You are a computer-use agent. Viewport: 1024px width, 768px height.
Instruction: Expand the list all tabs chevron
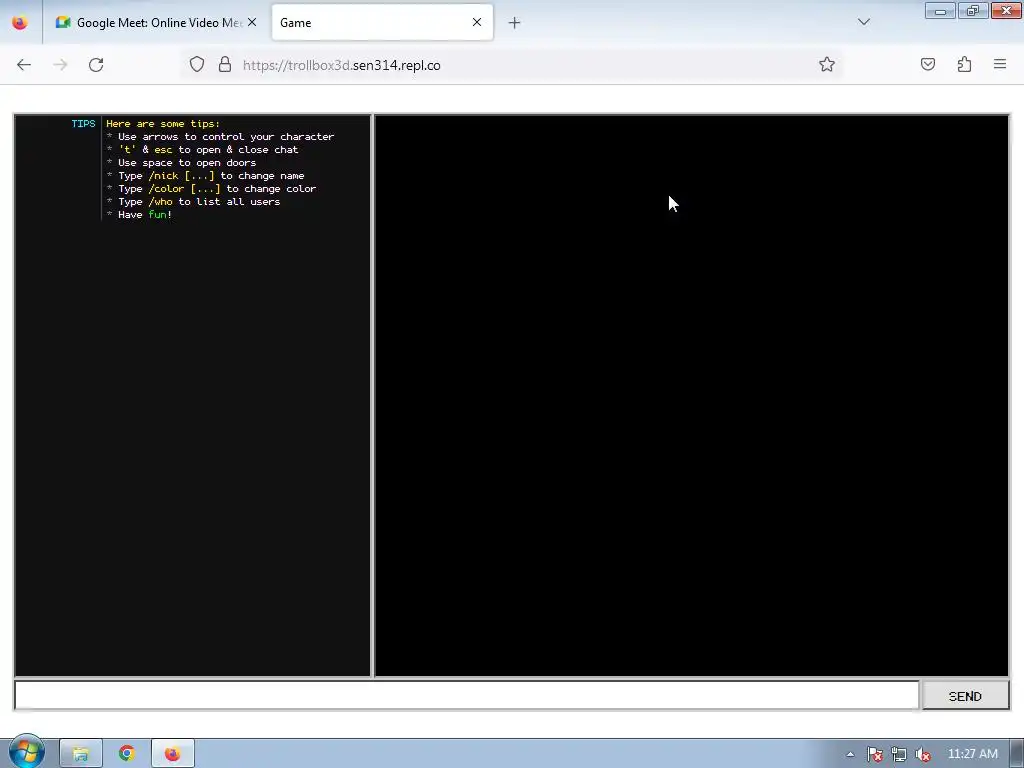[x=863, y=22]
